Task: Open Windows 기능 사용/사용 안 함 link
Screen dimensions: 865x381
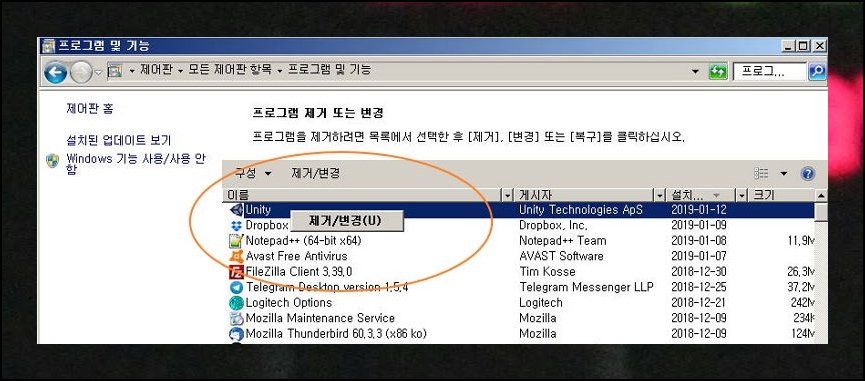Action: [136, 164]
